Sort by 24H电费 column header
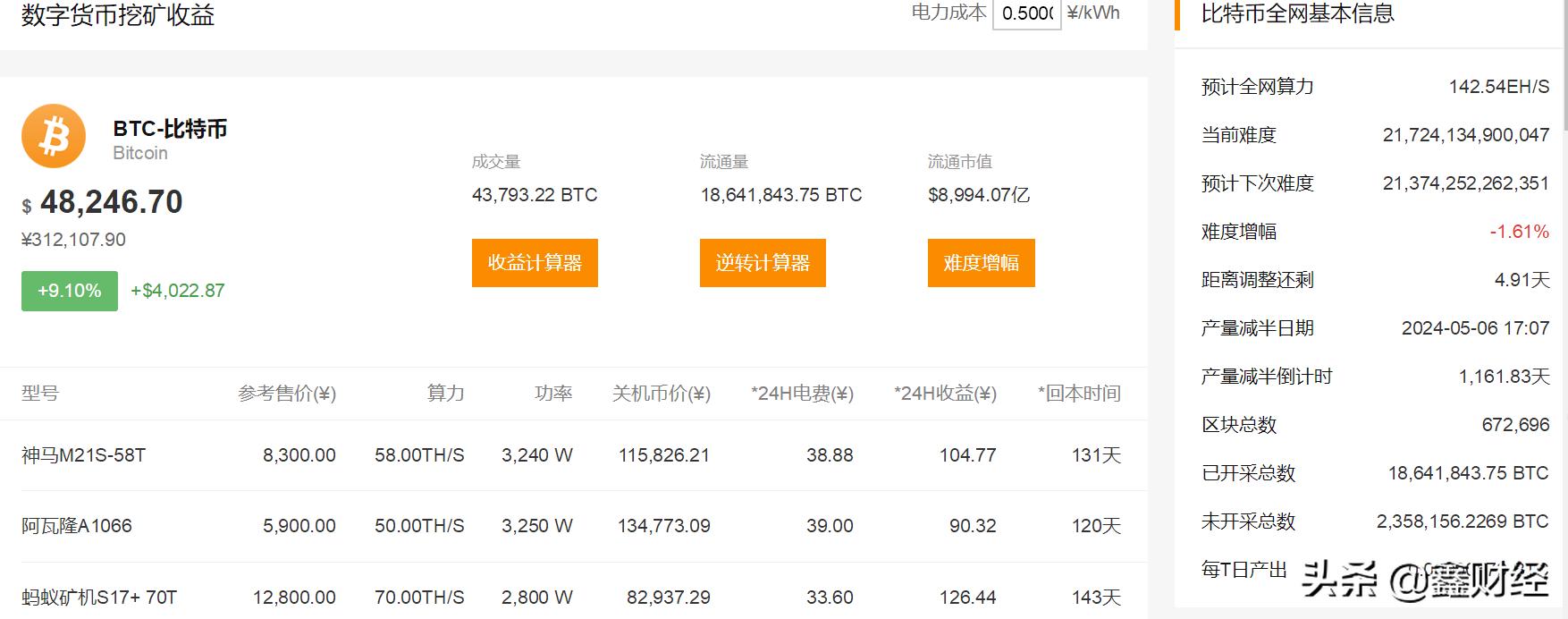 pos(802,394)
